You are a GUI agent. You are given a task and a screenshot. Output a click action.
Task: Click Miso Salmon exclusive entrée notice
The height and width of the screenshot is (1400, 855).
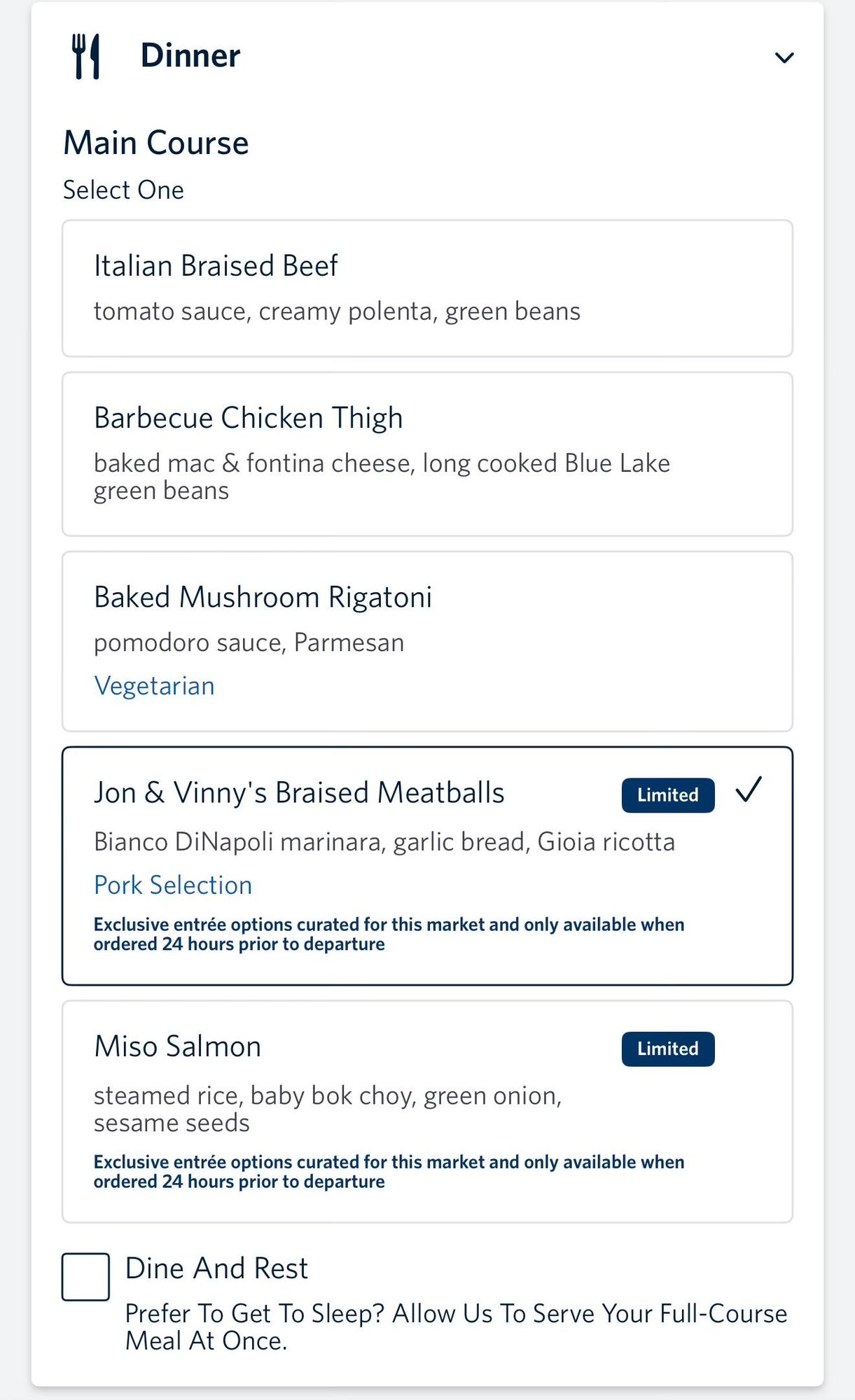point(389,1172)
